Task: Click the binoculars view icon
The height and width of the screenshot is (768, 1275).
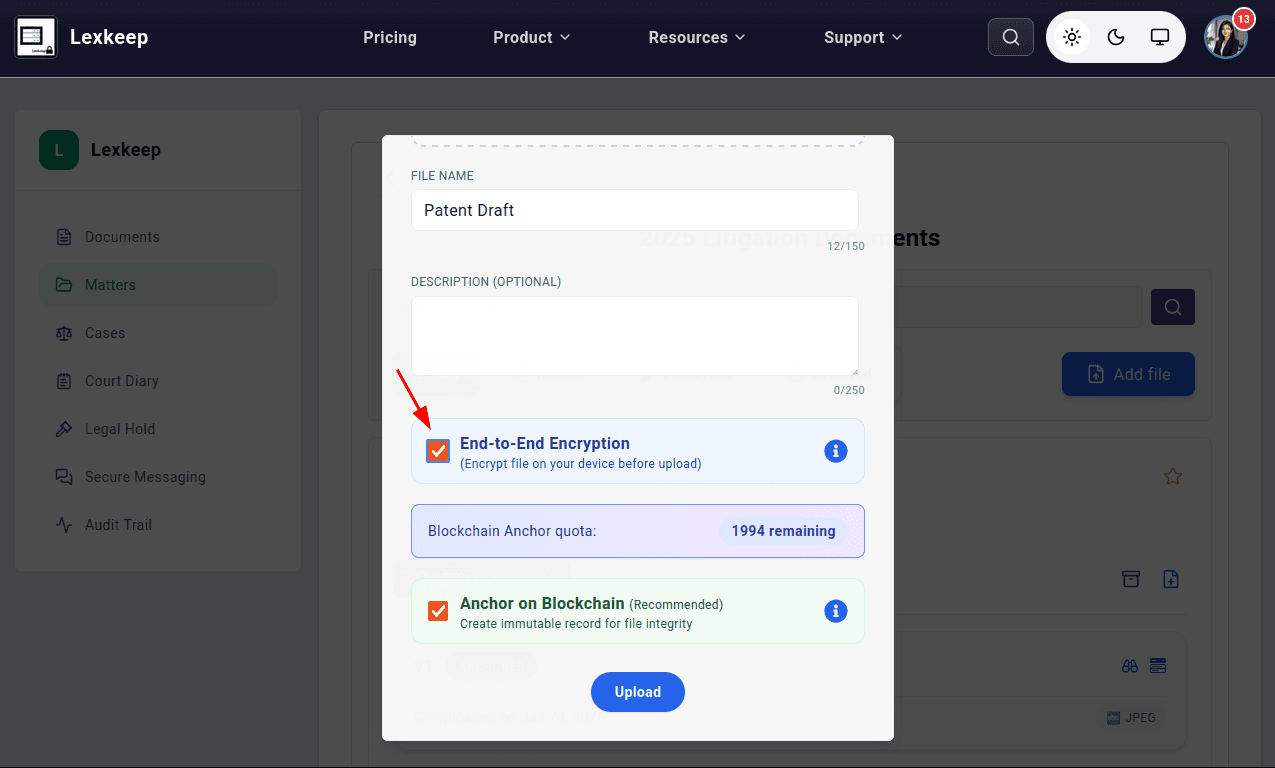Action: 1131,666
